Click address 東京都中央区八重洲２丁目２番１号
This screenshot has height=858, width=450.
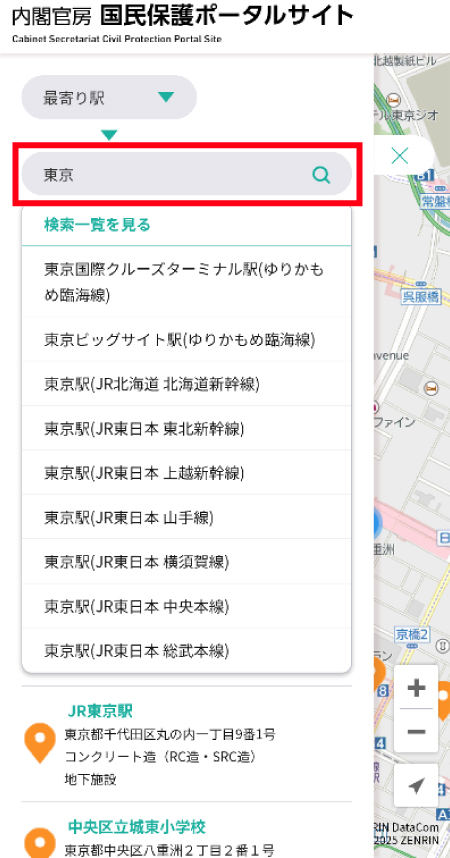[169, 850]
